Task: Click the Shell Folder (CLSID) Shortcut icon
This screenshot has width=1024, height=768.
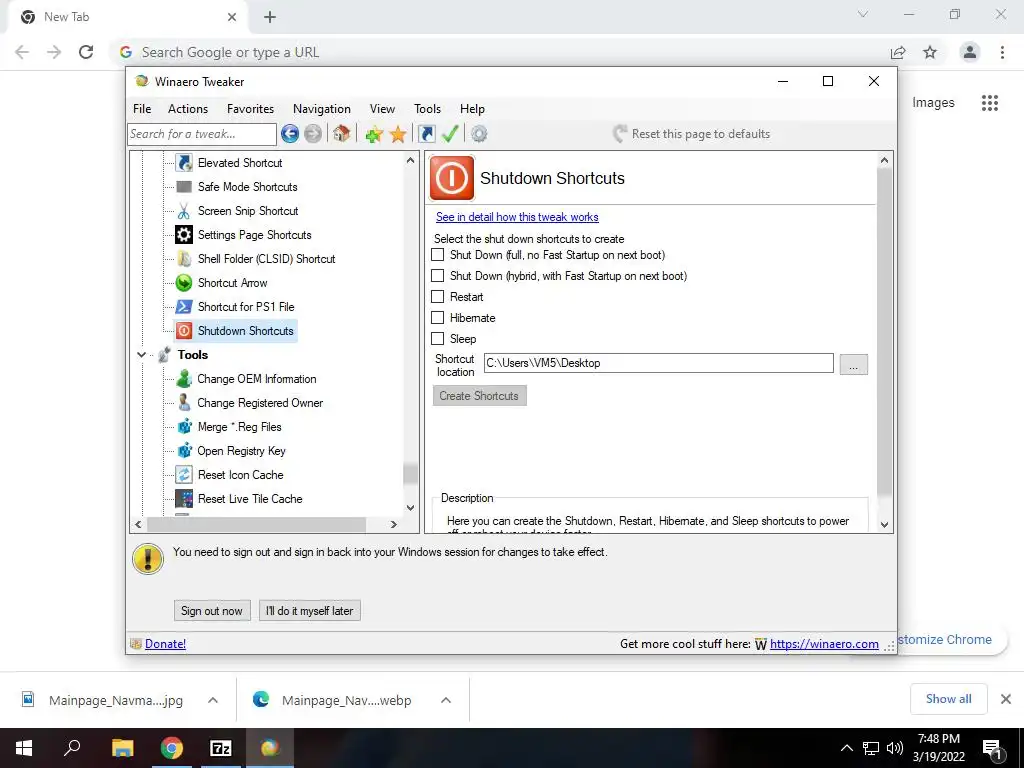Action: pyautogui.click(x=184, y=259)
